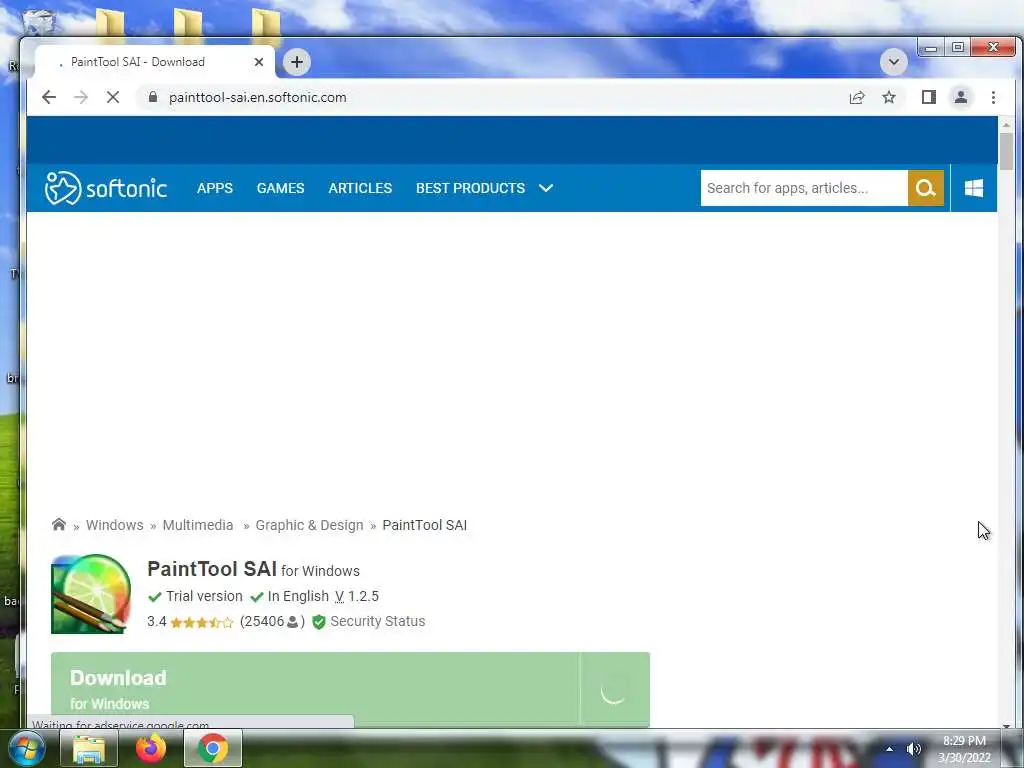Open the Chrome side panel
This screenshot has width=1024, height=768.
(929, 97)
